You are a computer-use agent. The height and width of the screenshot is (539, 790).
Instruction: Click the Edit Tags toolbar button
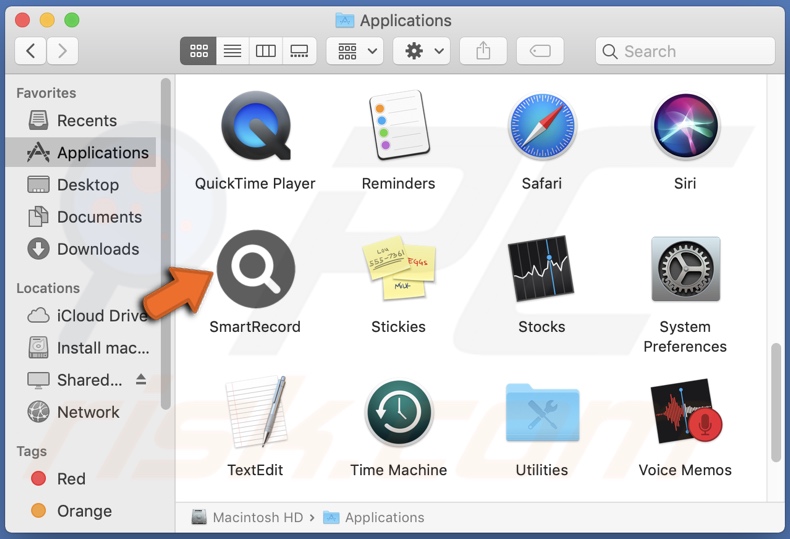coord(540,51)
